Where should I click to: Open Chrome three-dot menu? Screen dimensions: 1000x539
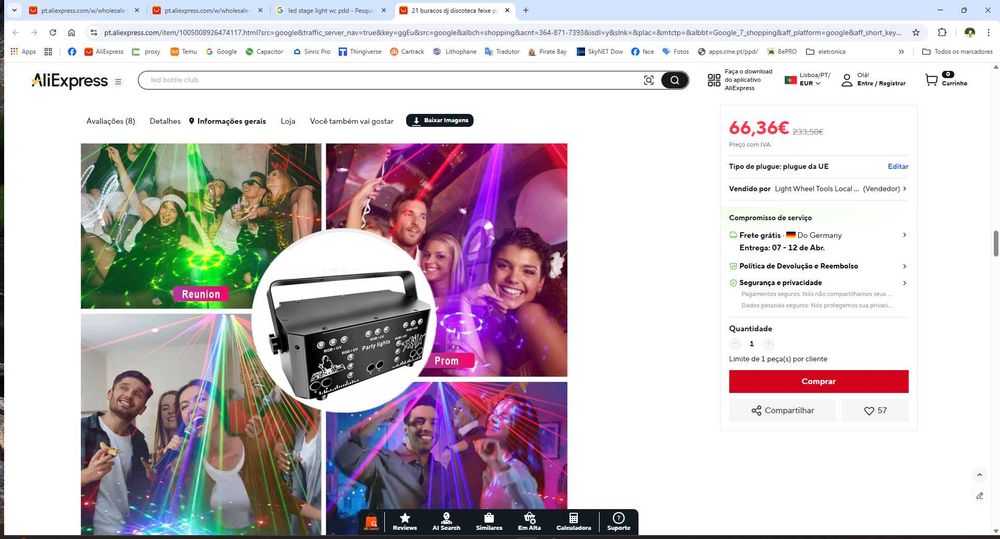pos(989,33)
